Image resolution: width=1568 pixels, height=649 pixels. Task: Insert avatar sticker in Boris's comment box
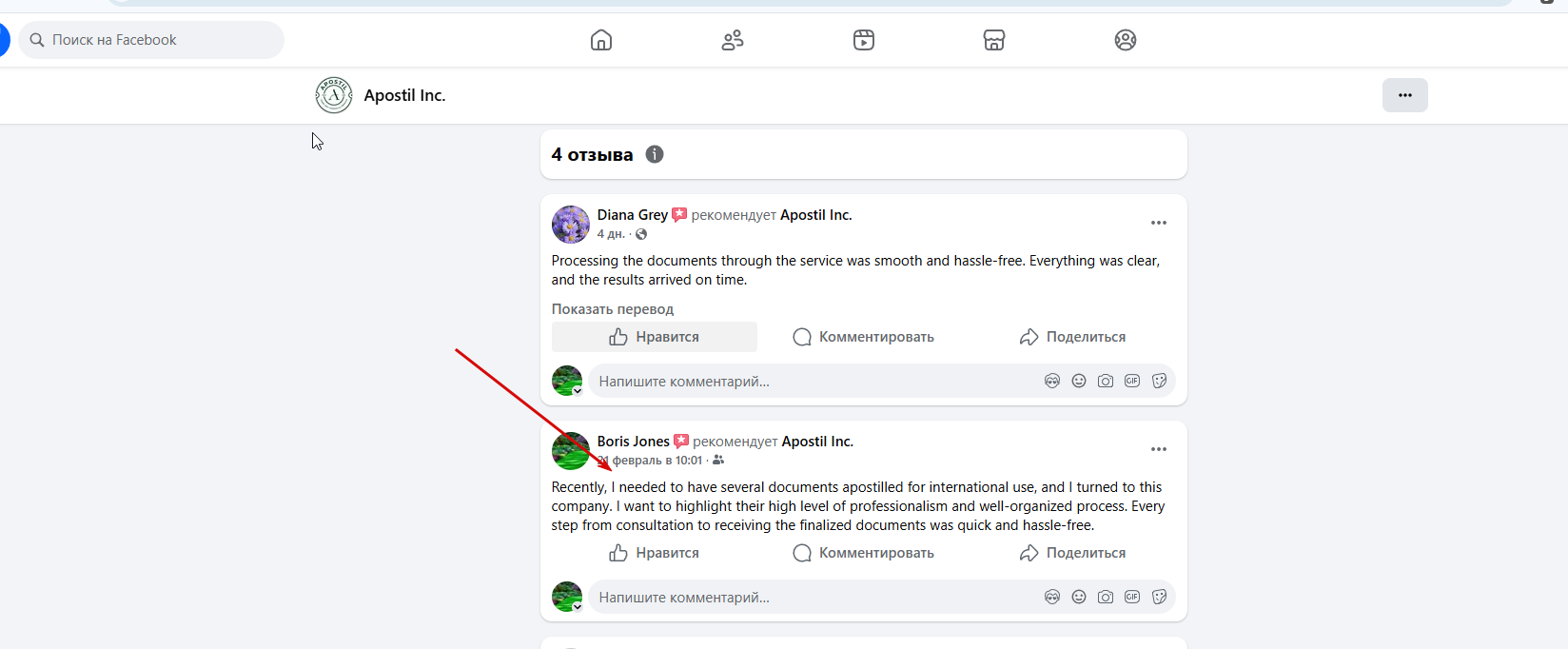tap(1052, 597)
